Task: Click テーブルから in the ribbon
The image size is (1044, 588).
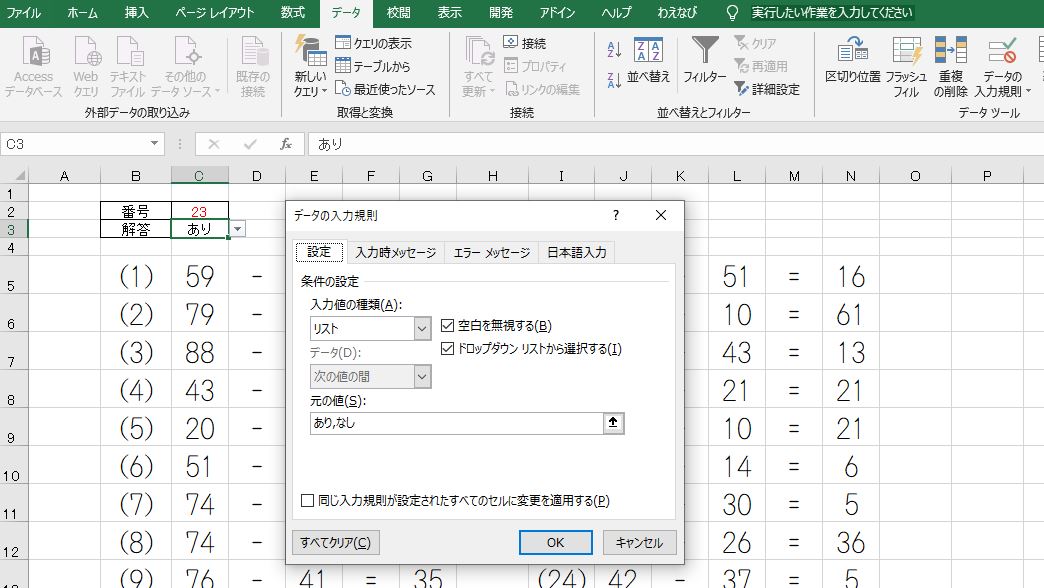Action: click(x=373, y=66)
